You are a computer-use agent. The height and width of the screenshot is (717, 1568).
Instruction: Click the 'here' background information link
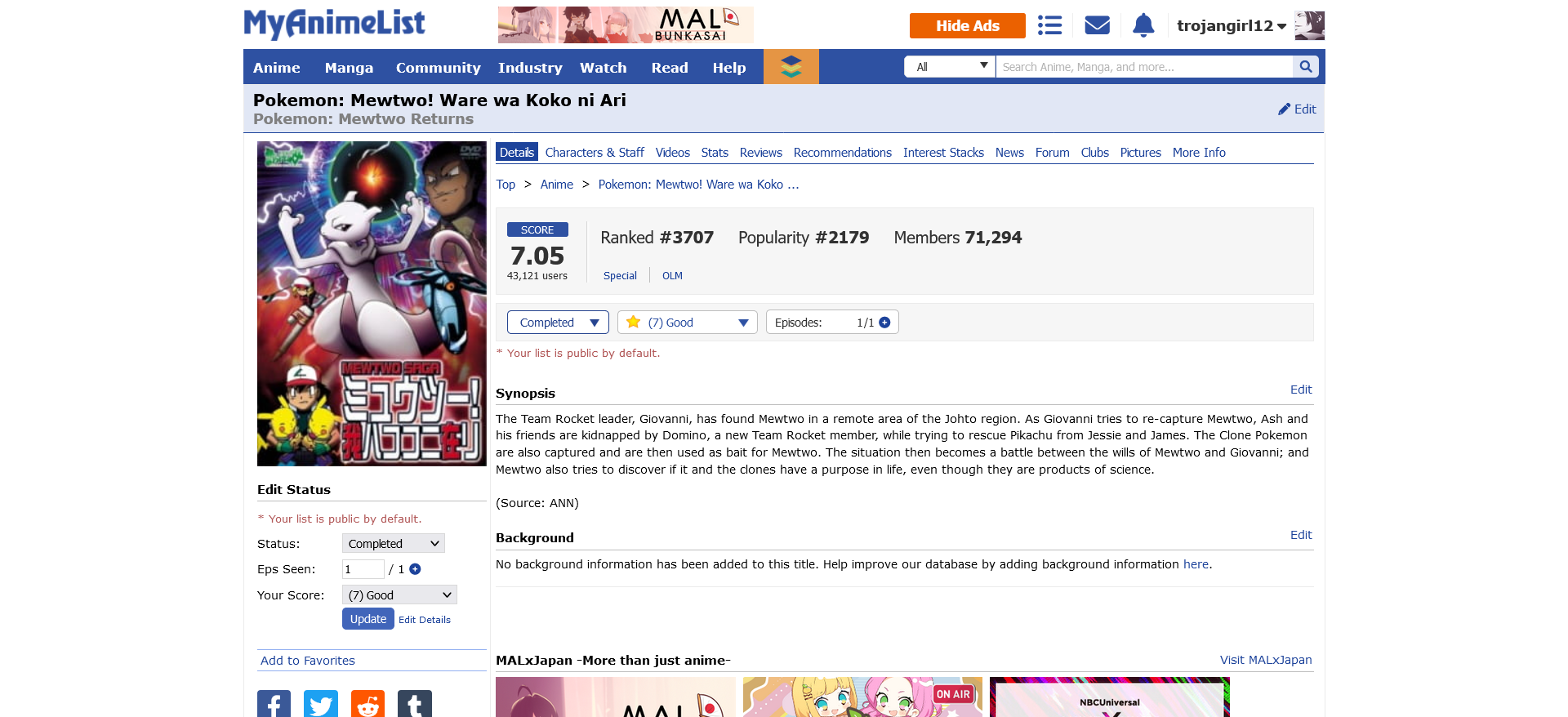pos(1196,564)
